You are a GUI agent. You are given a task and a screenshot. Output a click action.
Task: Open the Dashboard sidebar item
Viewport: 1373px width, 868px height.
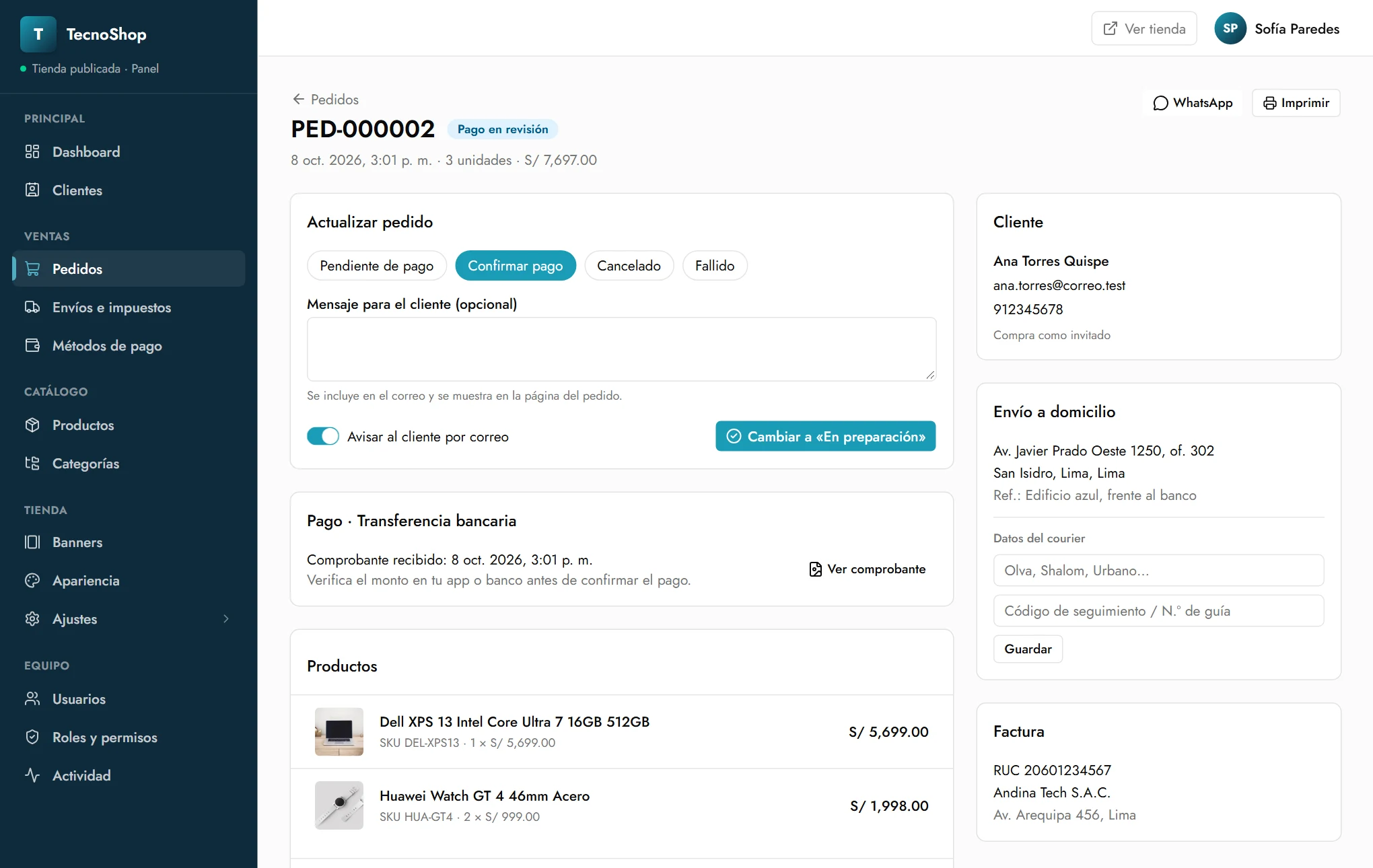[129, 152]
